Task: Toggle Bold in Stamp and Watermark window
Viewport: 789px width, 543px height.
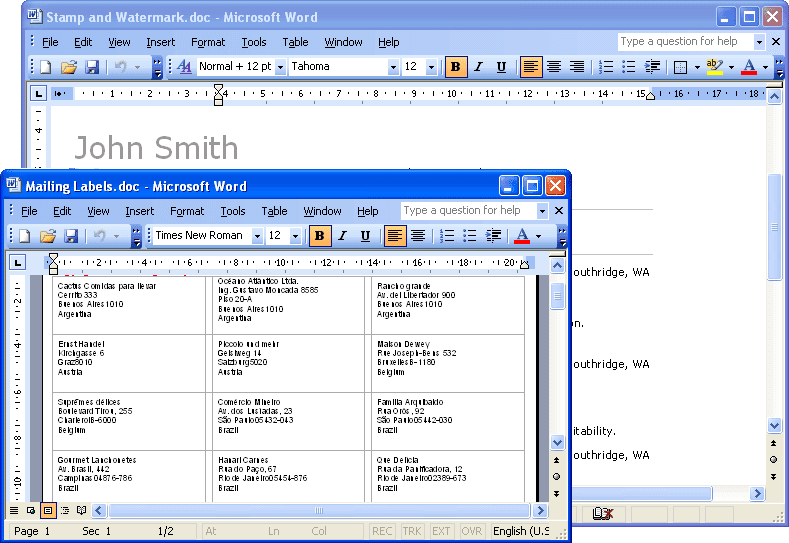Action: pyautogui.click(x=455, y=67)
